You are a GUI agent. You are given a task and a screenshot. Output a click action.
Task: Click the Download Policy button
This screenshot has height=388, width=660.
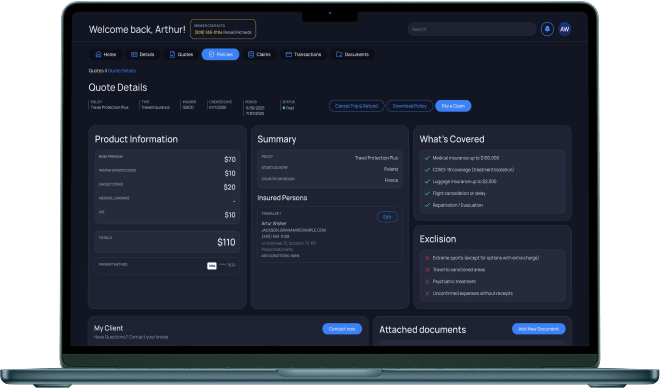click(x=410, y=106)
